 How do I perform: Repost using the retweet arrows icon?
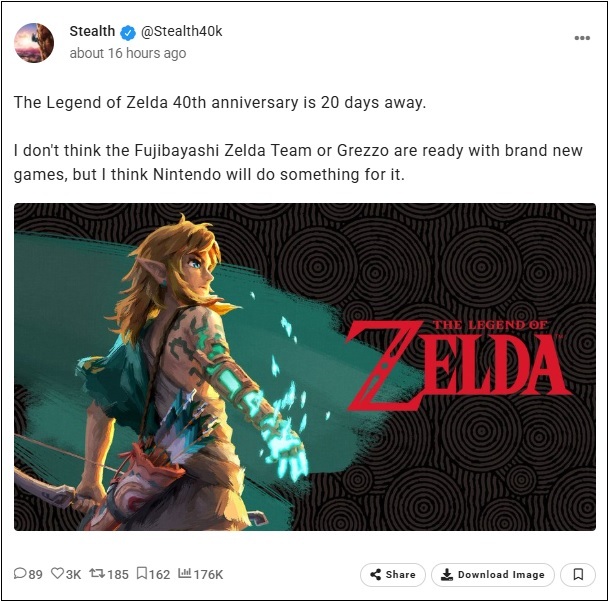click(x=98, y=574)
